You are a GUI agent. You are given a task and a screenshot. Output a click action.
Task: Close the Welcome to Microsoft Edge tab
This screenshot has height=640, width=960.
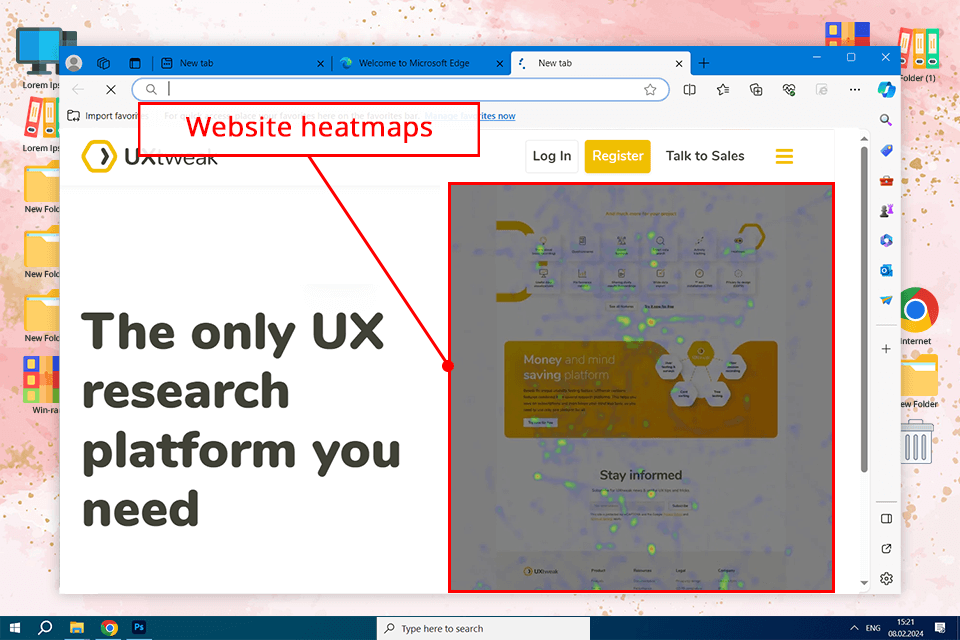coord(500,63)
